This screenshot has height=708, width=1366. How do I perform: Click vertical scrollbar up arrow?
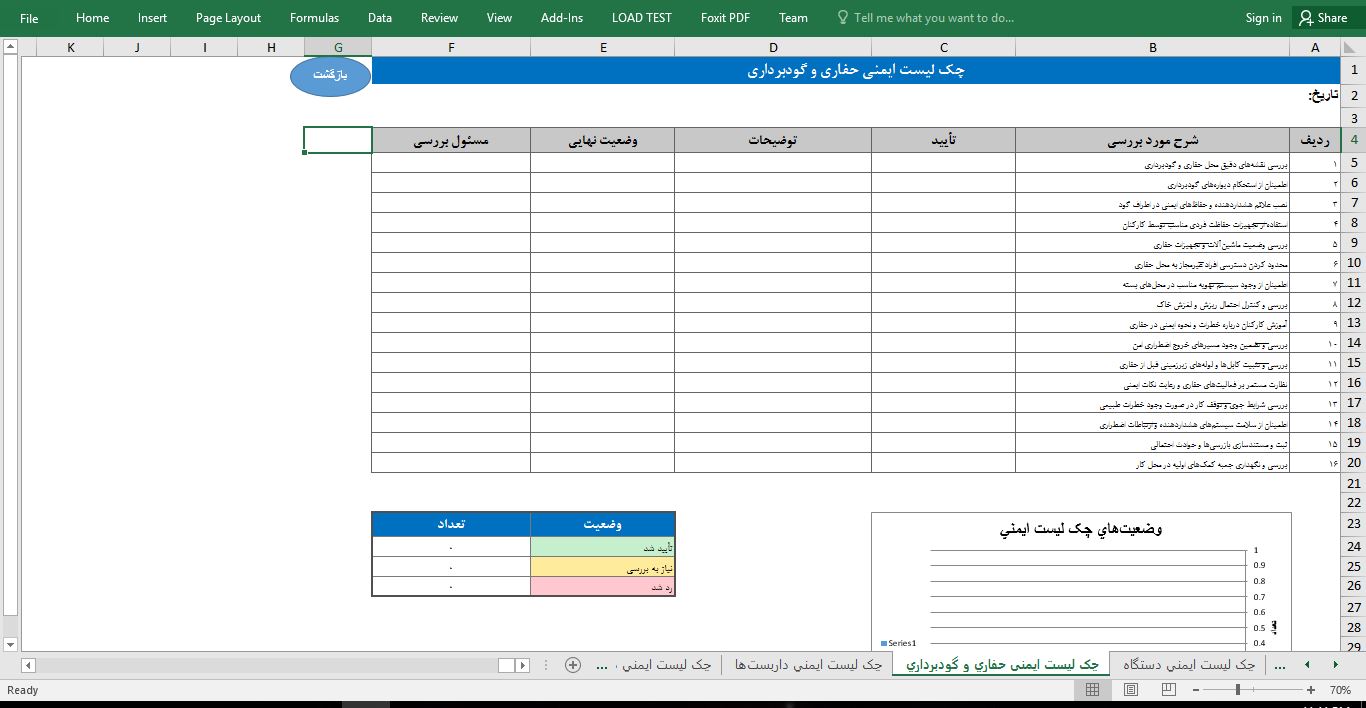coord(9,48)
